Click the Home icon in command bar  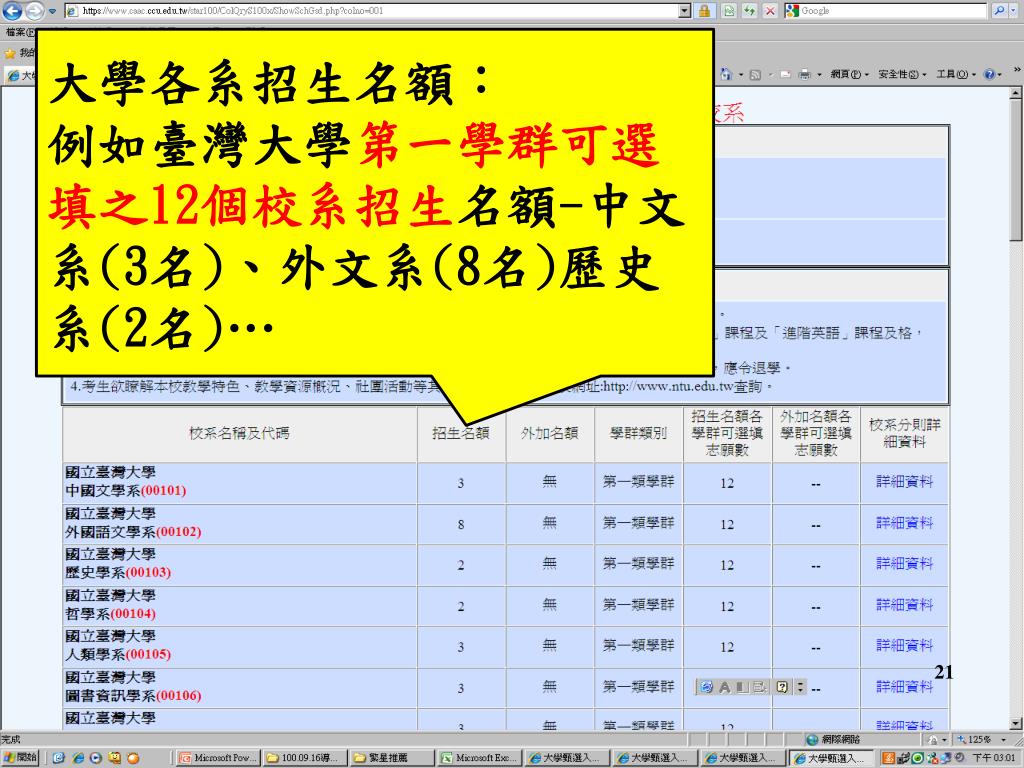726,74
